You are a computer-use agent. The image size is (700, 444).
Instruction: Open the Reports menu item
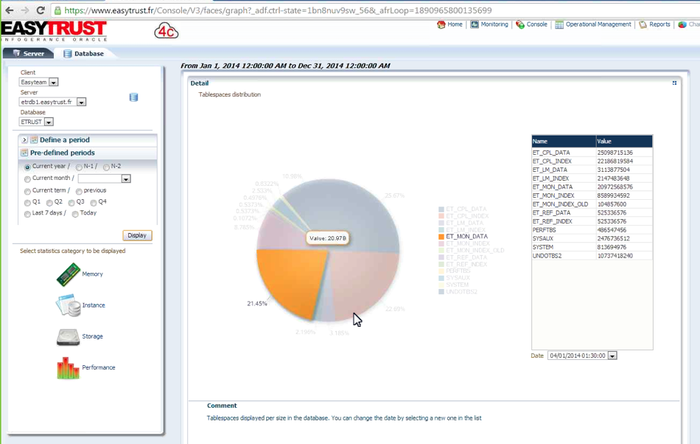pyautogui.click(x=653, y=24)
